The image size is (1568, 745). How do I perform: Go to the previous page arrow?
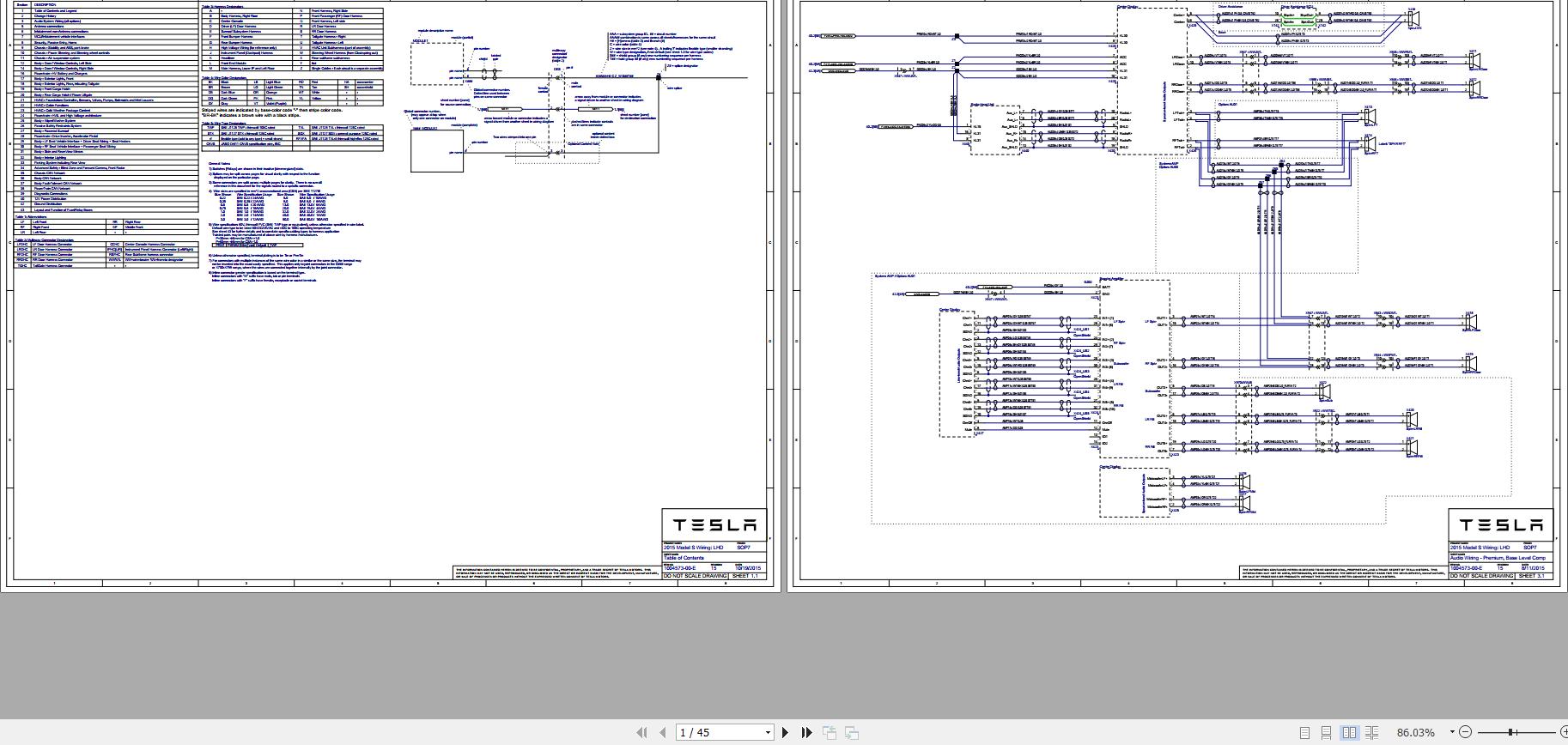pos(663,732)
